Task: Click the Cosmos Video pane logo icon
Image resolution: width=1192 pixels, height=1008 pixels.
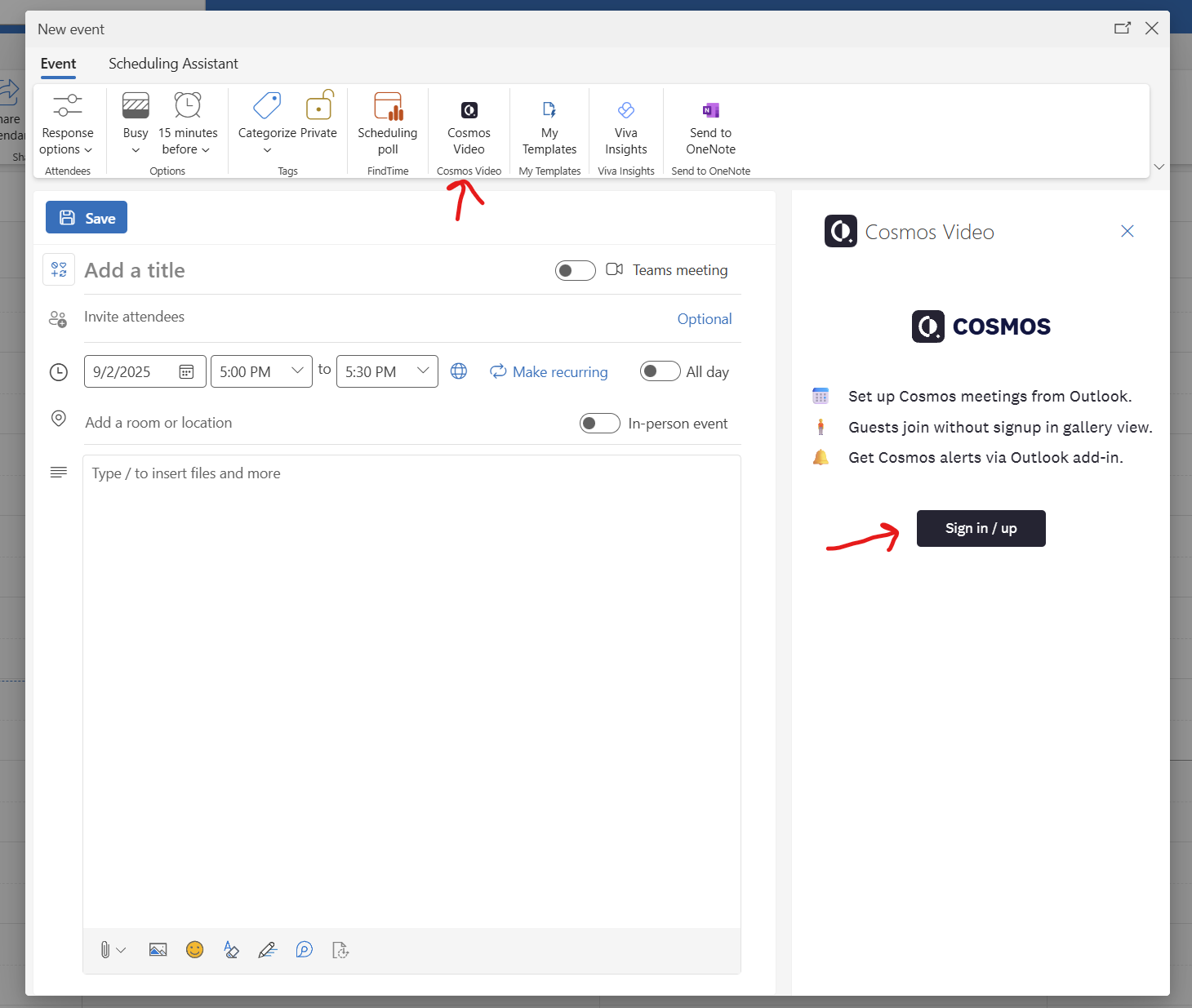Action: coord(840,231)
